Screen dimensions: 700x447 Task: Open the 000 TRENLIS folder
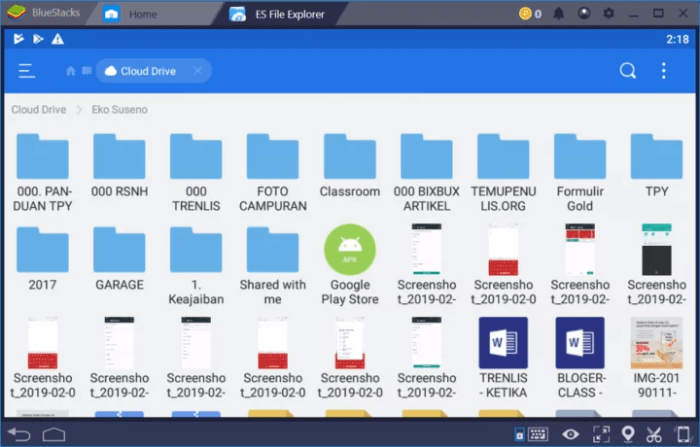[x=196, y=172]
